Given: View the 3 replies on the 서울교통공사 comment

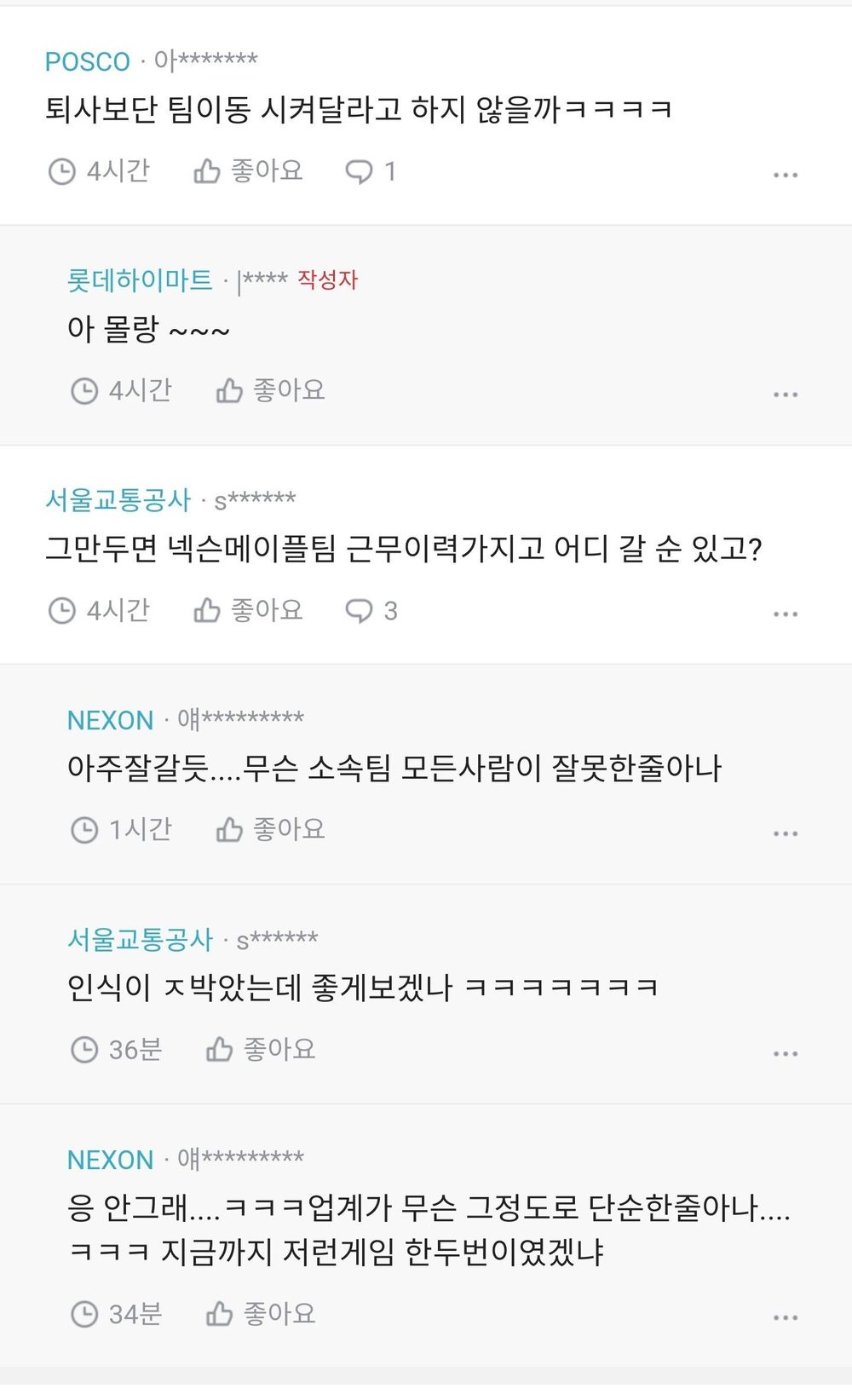Looking at the screenshot, I should (371, 610).
